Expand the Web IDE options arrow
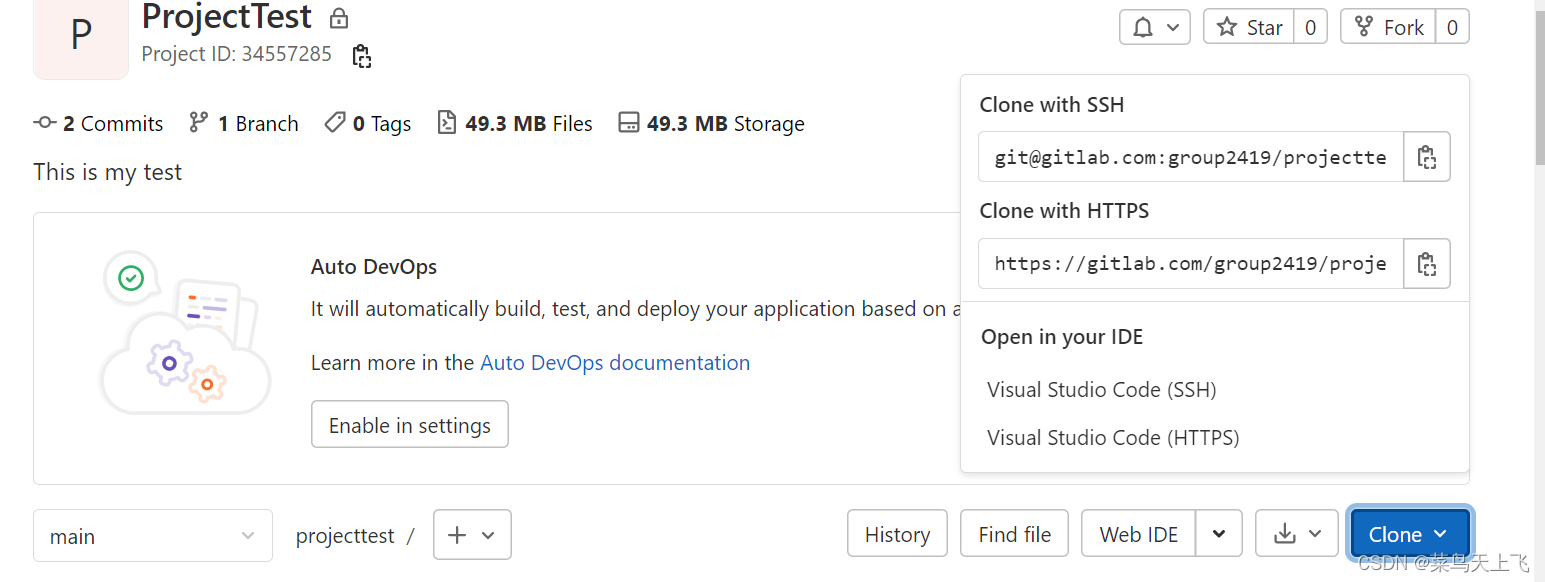The width and height of the screenshot is (1545, 582). click(x=1219, y=534)
